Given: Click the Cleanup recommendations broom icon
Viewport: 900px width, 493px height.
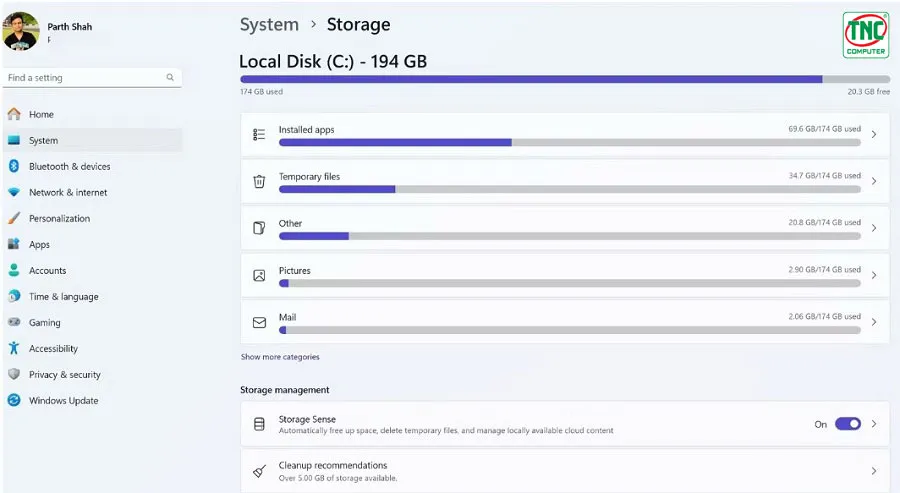Looking at the screenshot, I should pos(259,471).
